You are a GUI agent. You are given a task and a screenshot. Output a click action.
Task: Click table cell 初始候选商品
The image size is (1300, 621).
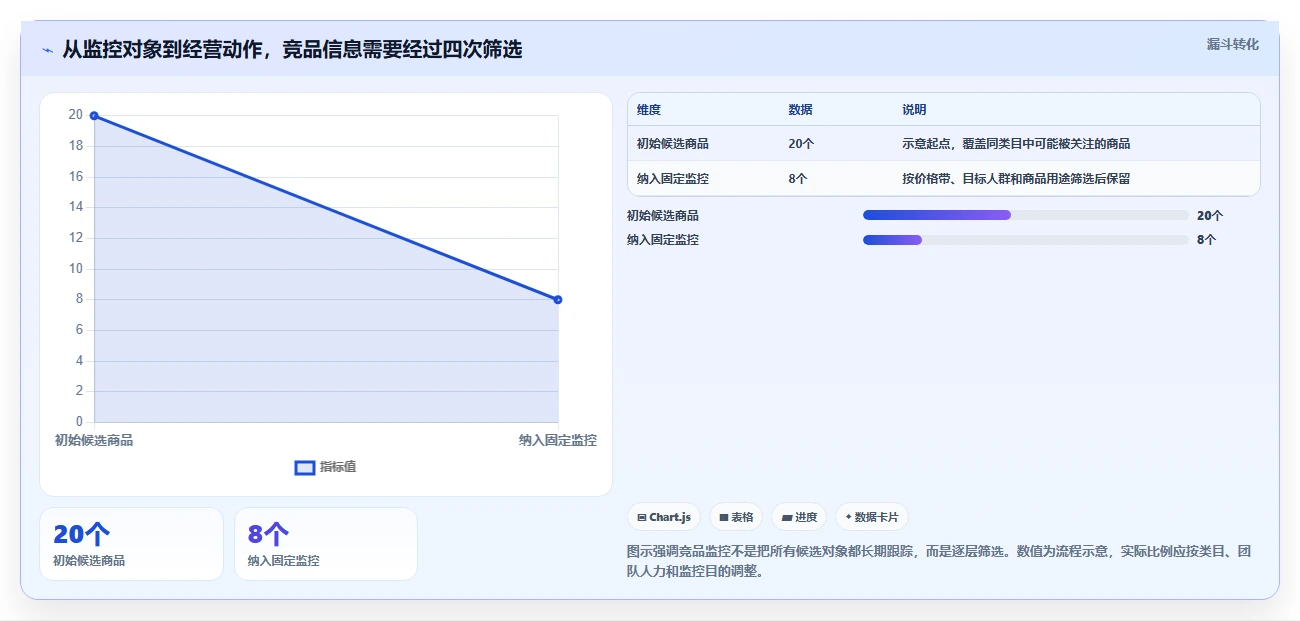(x=672, y=144)
